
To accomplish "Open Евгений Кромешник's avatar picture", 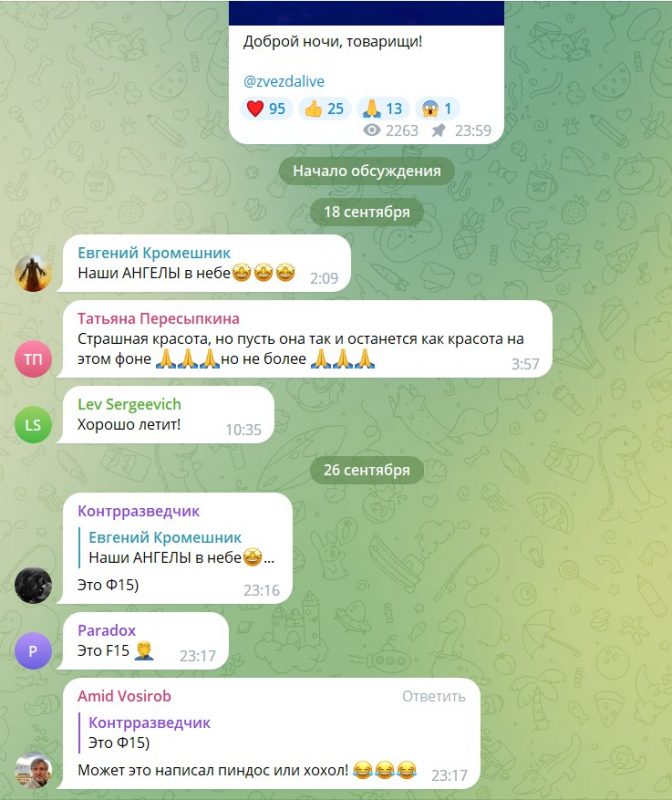I will (33, 273).
